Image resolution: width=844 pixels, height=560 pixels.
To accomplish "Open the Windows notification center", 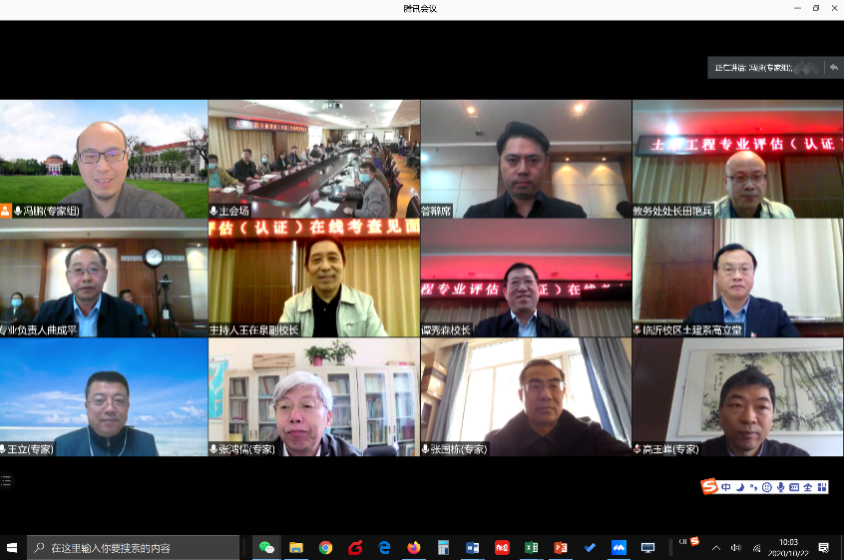I will pos(823,547).
